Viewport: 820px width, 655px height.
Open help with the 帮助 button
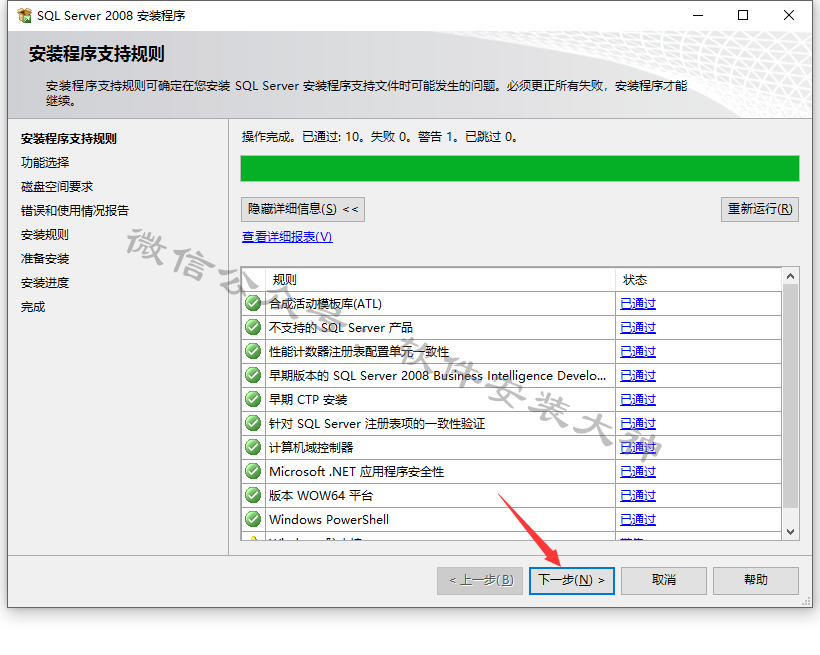point(756,581)
